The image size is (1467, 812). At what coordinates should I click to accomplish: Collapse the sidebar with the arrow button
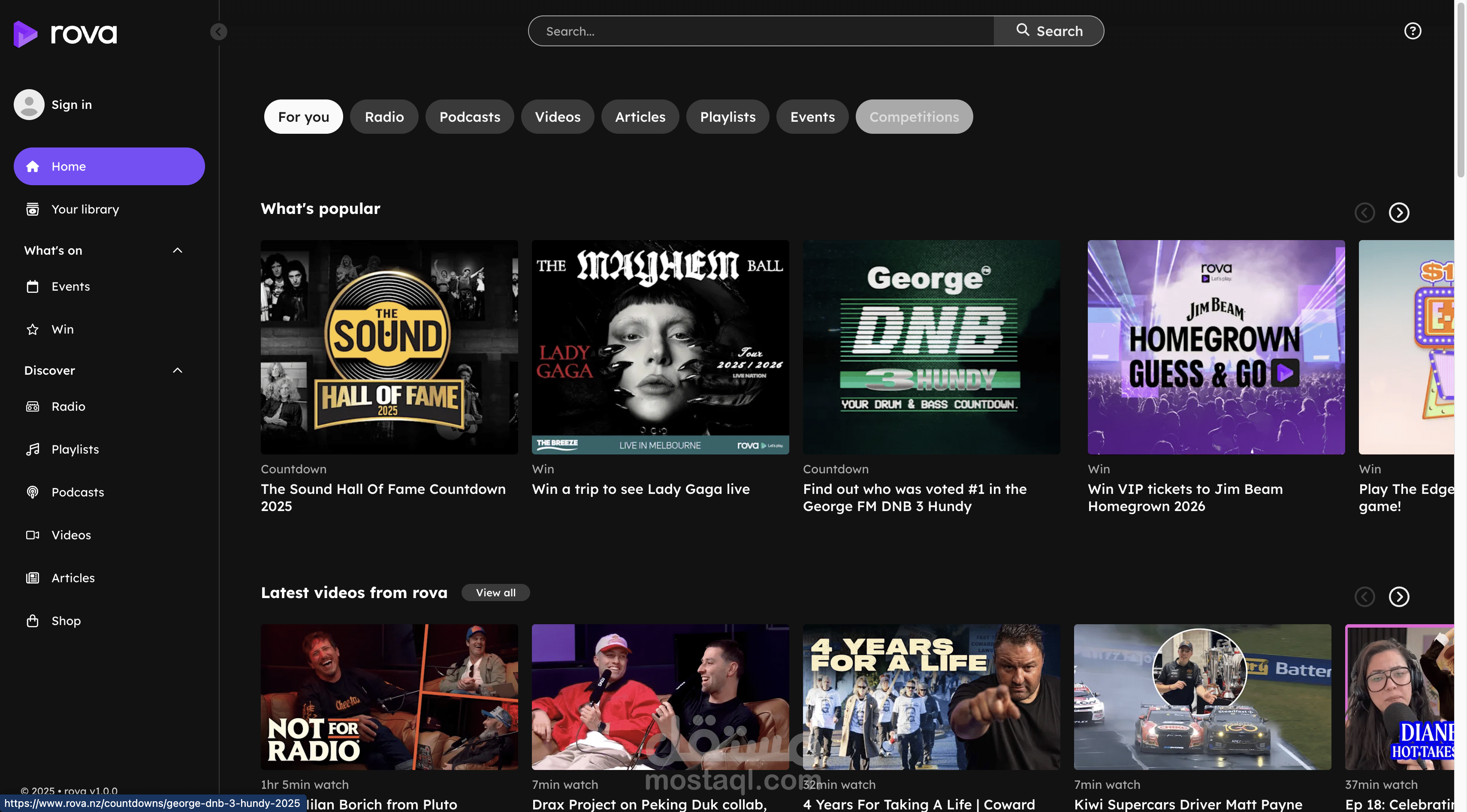tap(219, 31)
